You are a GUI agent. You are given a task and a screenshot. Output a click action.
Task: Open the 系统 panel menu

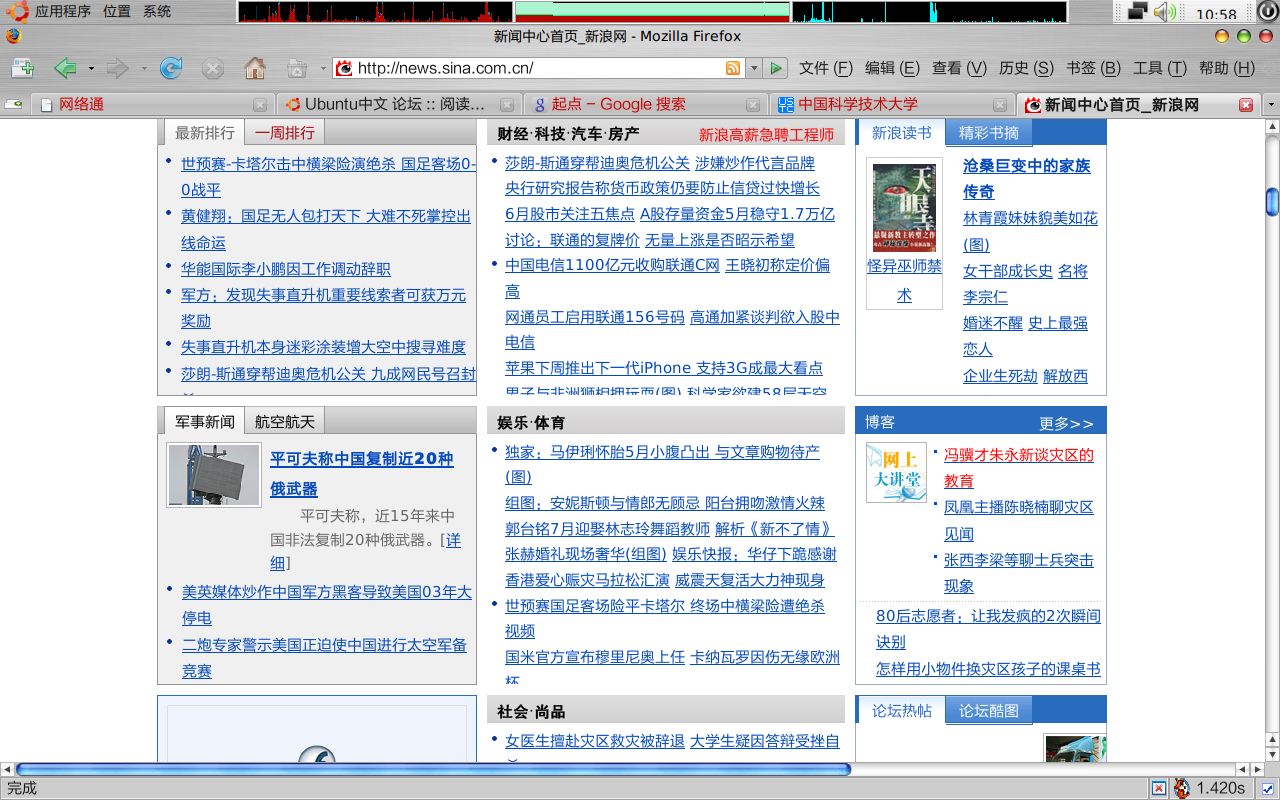pos(157,12)
